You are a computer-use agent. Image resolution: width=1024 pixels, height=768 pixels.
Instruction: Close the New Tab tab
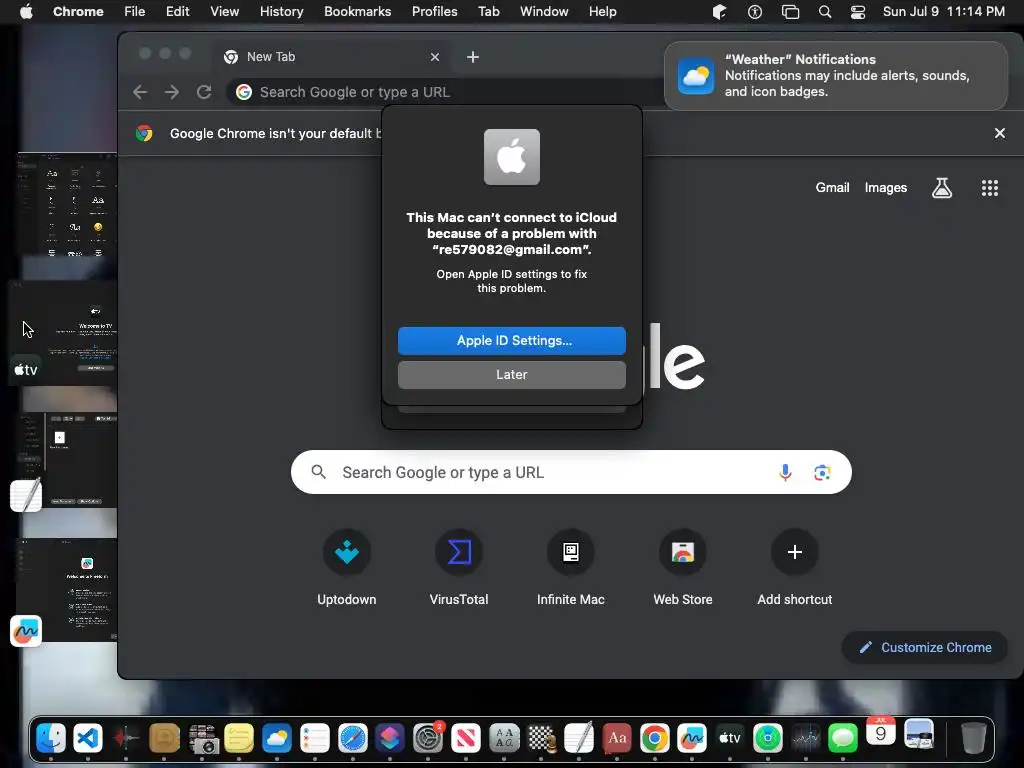pyautogui.click(x=435, y=57)
